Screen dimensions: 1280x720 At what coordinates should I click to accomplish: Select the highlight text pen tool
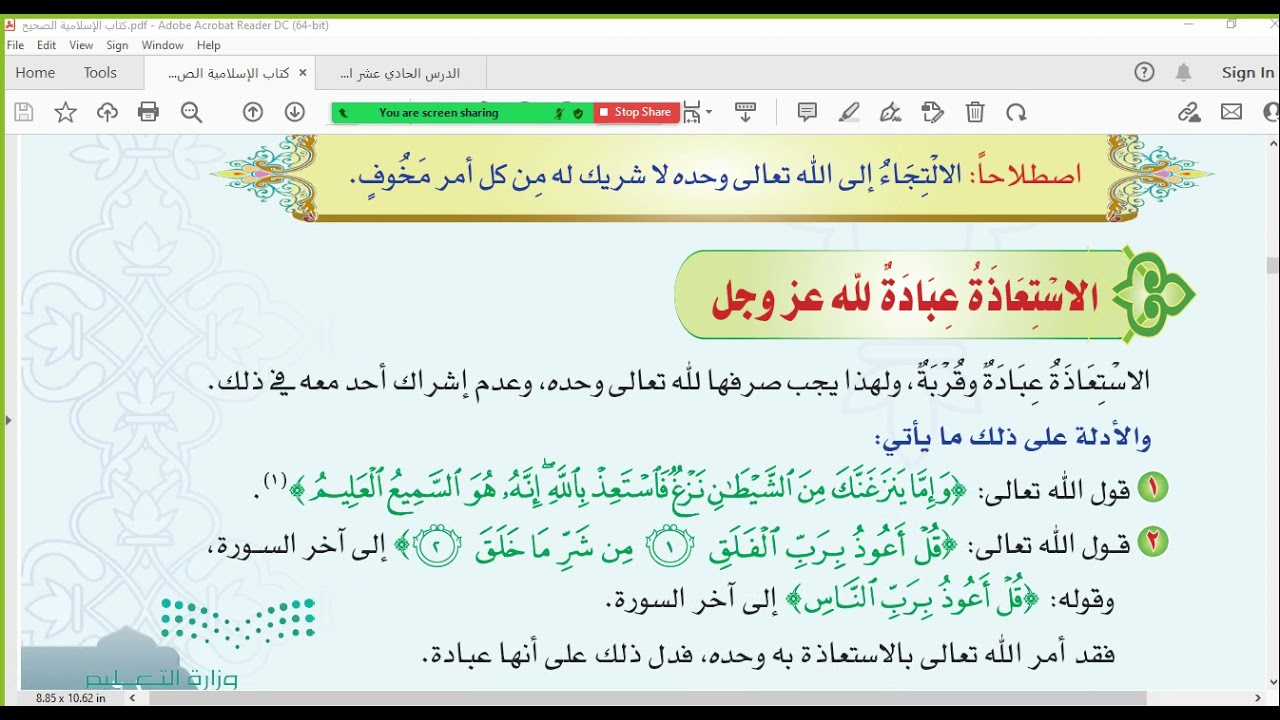(x=849, y=113)
